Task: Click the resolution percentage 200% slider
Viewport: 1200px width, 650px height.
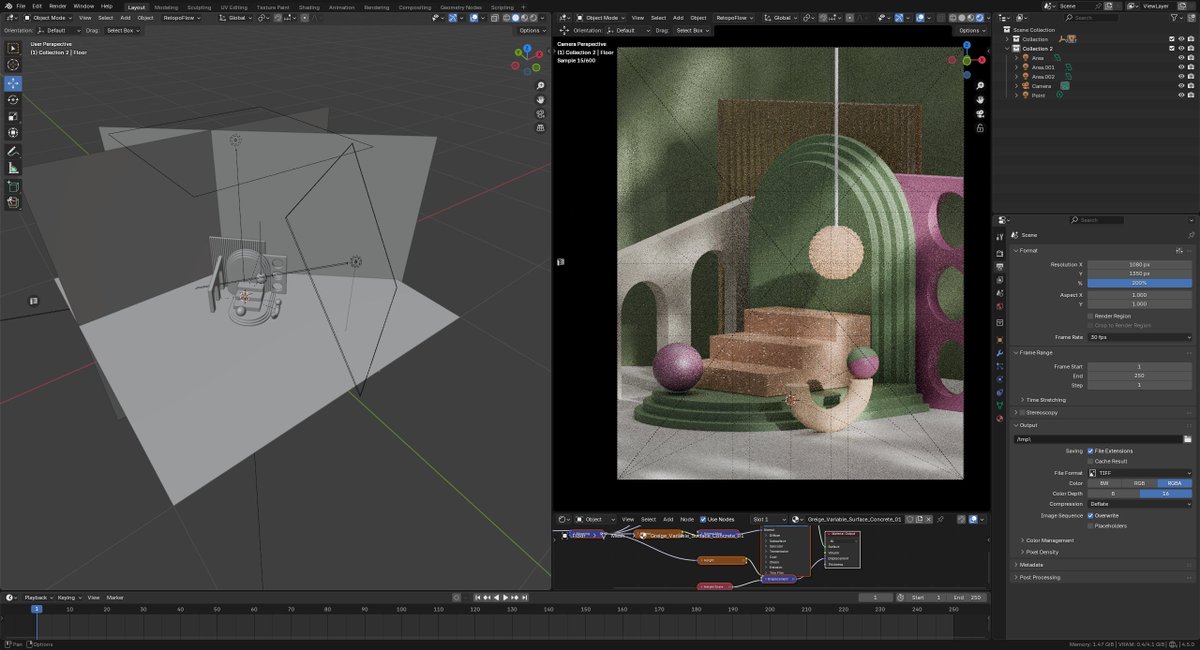Action: pos(1140,283)
